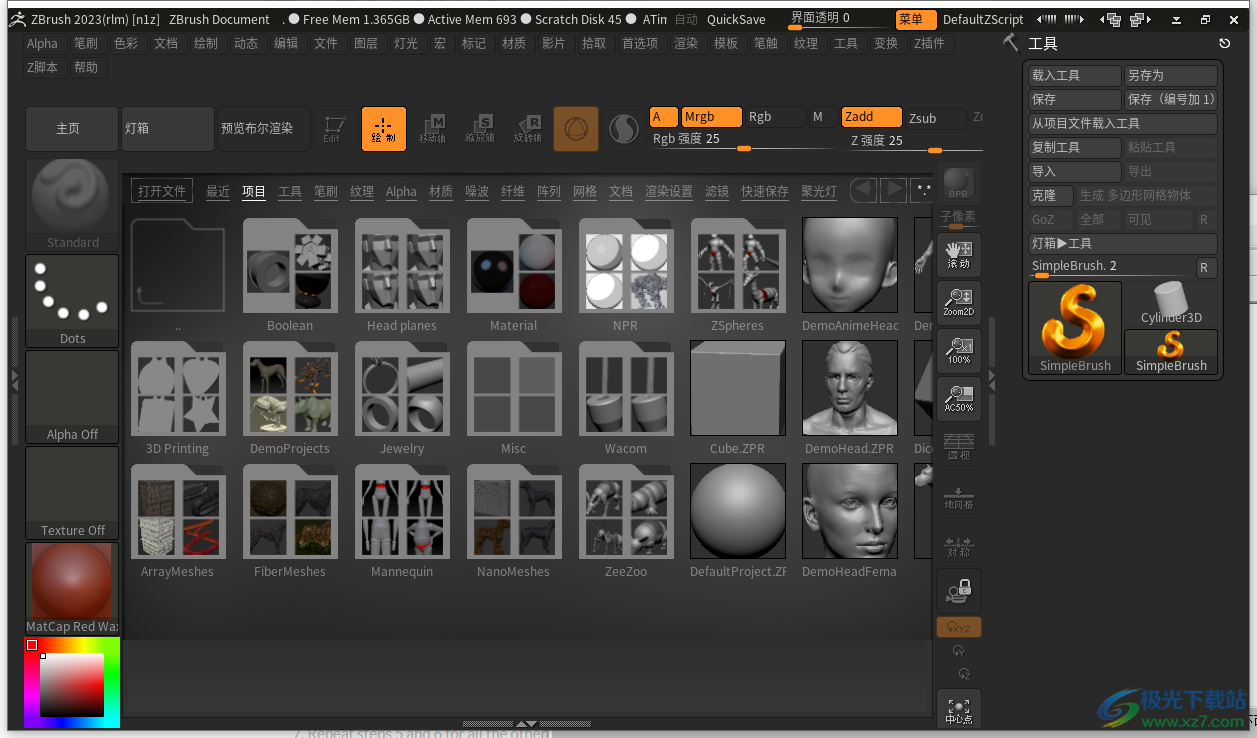Image resolution: width=1257 pixels, height=738 pixels.
Task: Select the Rotate (旋转轴) gizmo tool
Action: [x=527, y=129]
